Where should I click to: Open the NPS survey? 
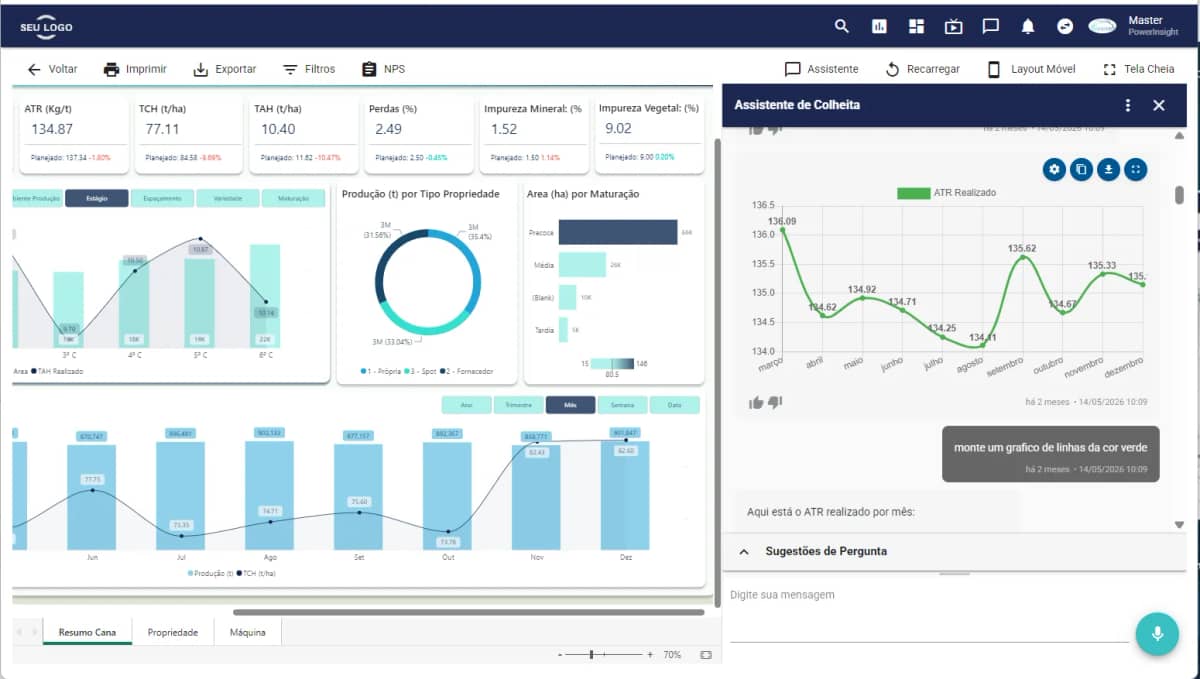(383, 69)
